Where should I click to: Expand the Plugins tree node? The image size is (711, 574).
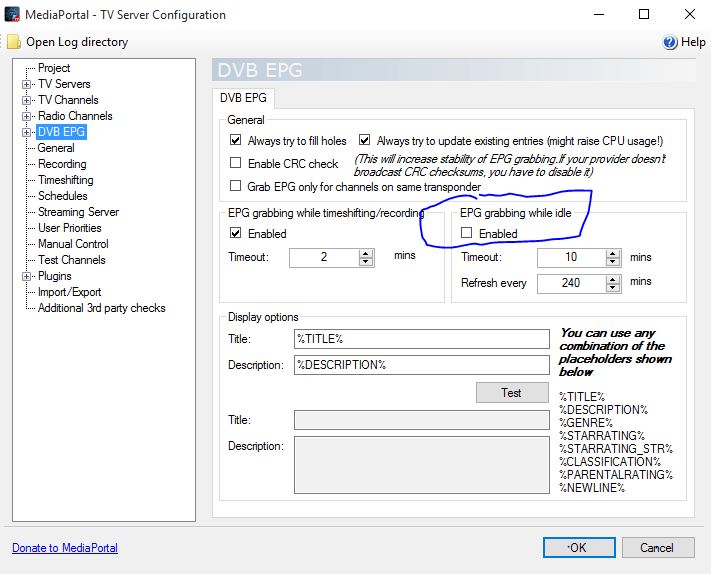tap(26, 276)
